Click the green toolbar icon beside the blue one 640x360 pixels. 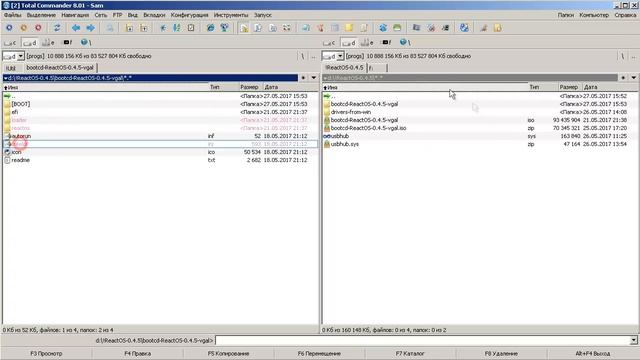coord(397,28)
